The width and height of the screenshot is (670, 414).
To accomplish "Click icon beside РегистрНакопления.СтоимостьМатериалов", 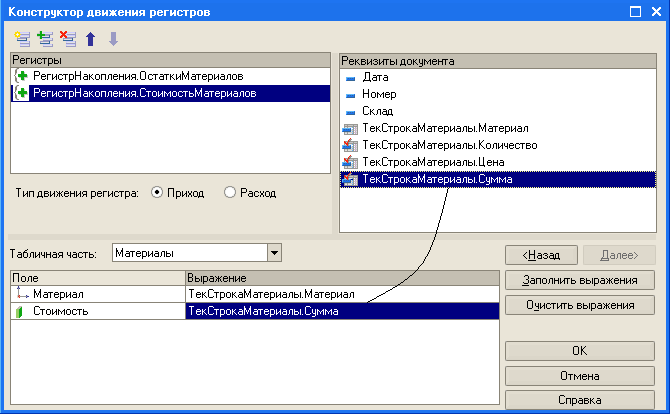I will coord(21,93).
